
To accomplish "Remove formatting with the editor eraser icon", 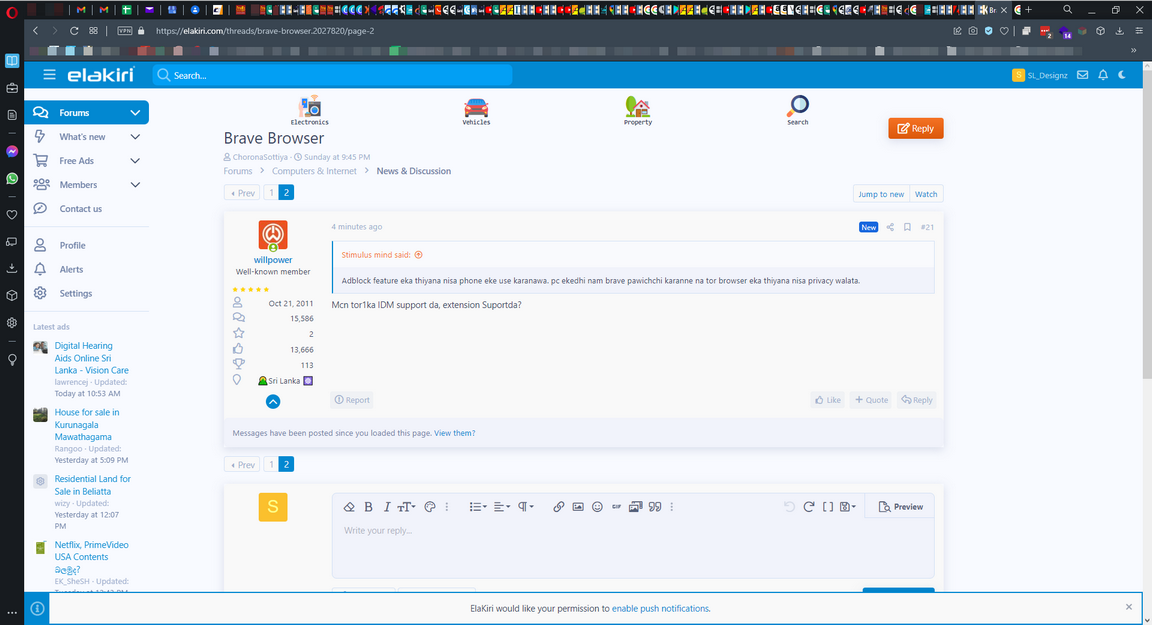I will 349,507.
